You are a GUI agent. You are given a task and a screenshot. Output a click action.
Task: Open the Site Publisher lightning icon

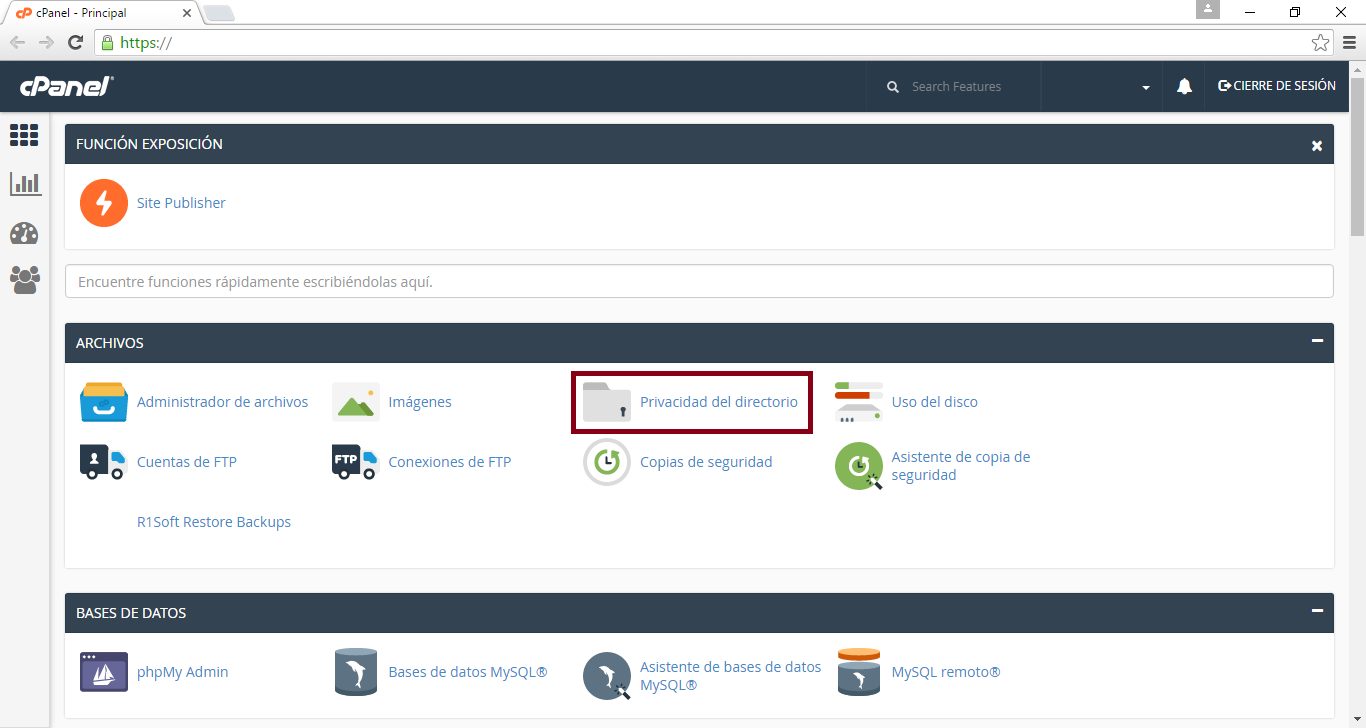pyautogui.click(x=104, y=203)
